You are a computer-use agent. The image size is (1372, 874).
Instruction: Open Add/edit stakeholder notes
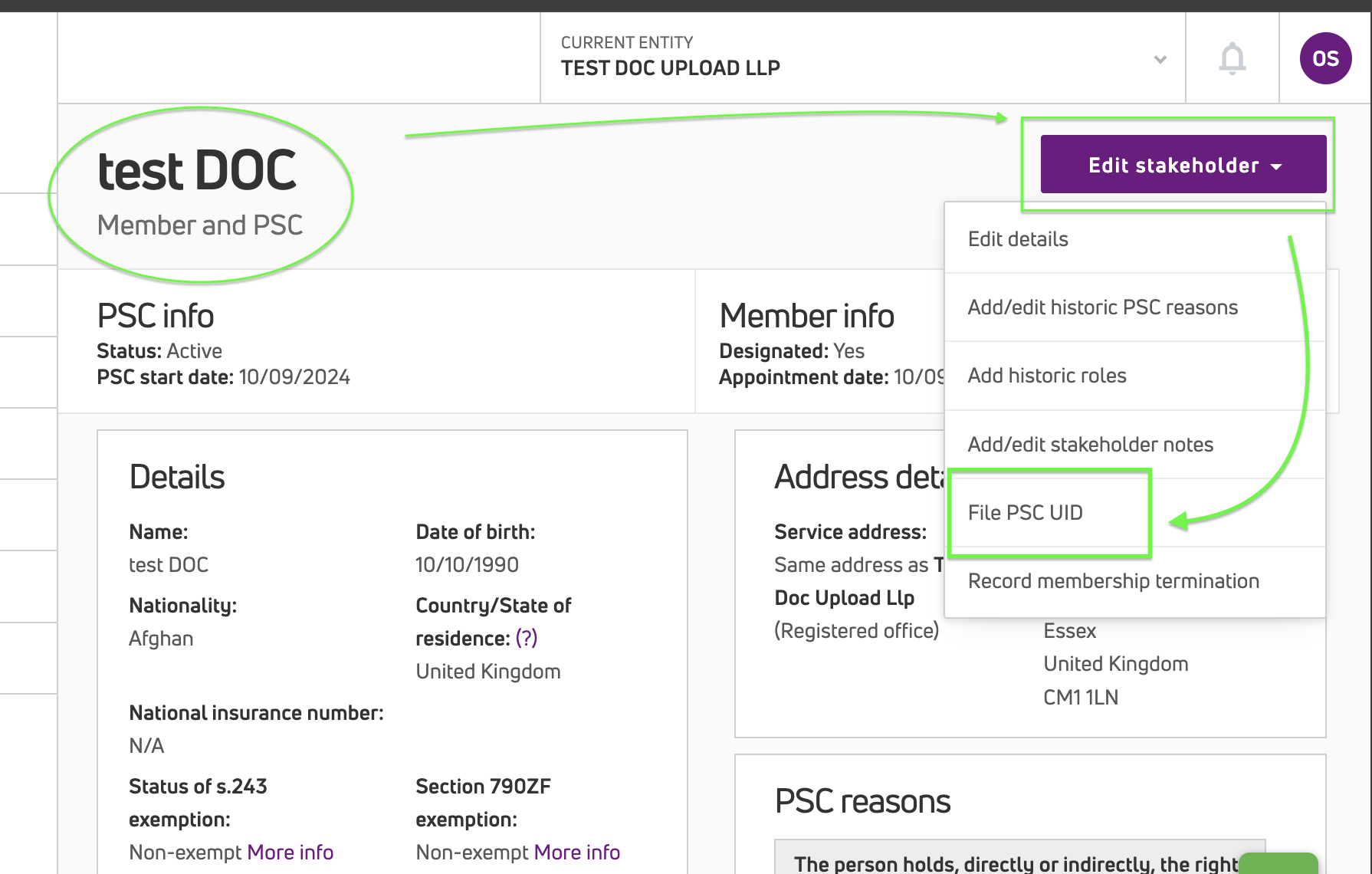click(x=1090, y=445)
